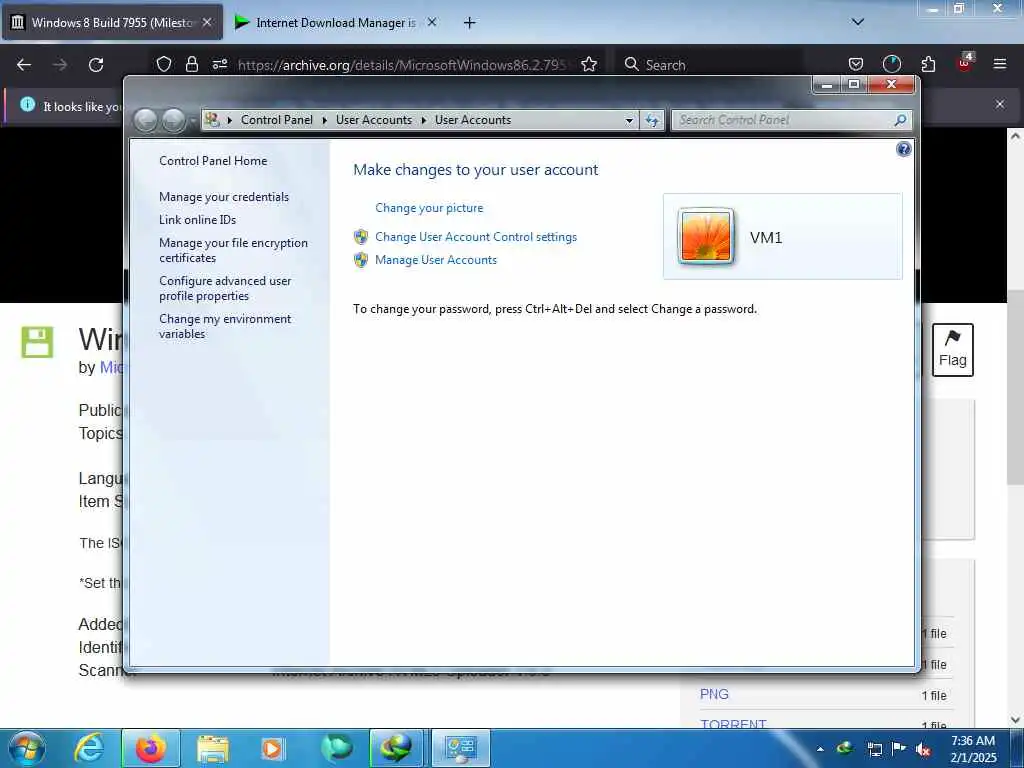Click the site padlock security icon

(191, 64)
